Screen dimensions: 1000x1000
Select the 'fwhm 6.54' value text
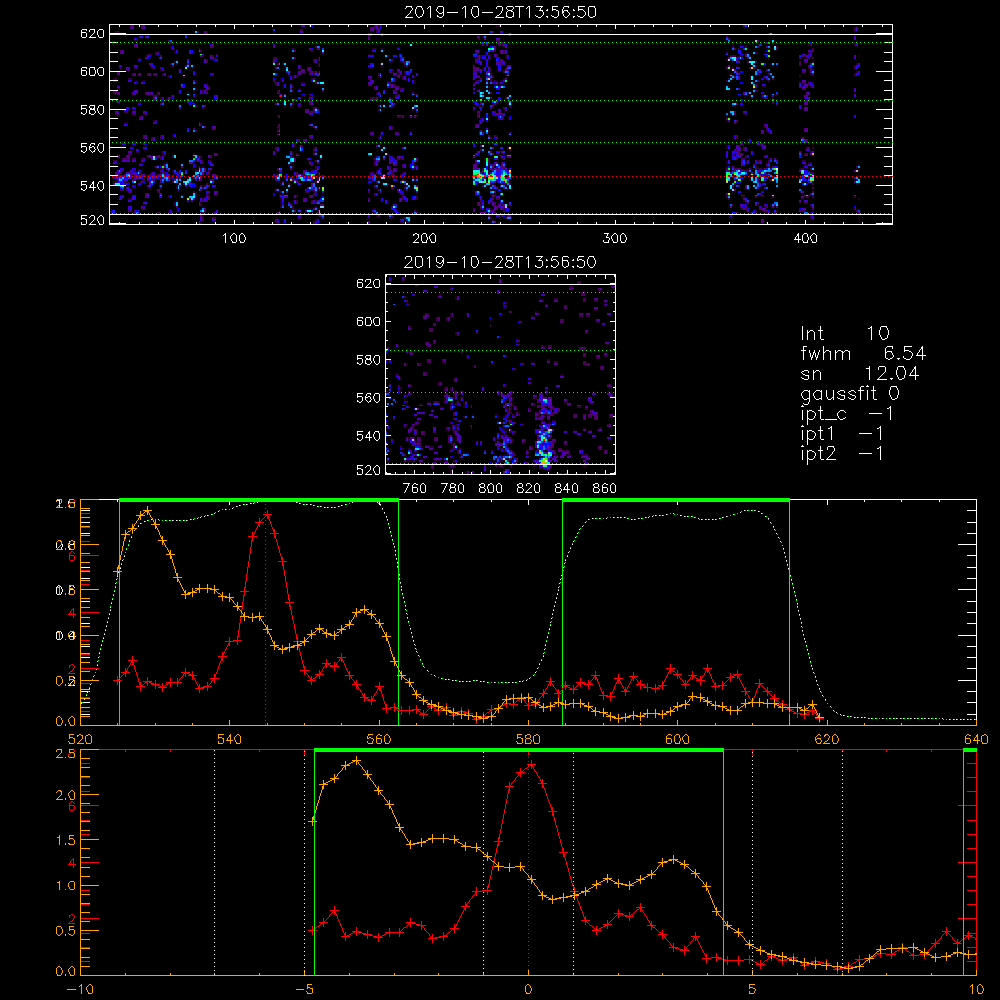tap(863, 353)
